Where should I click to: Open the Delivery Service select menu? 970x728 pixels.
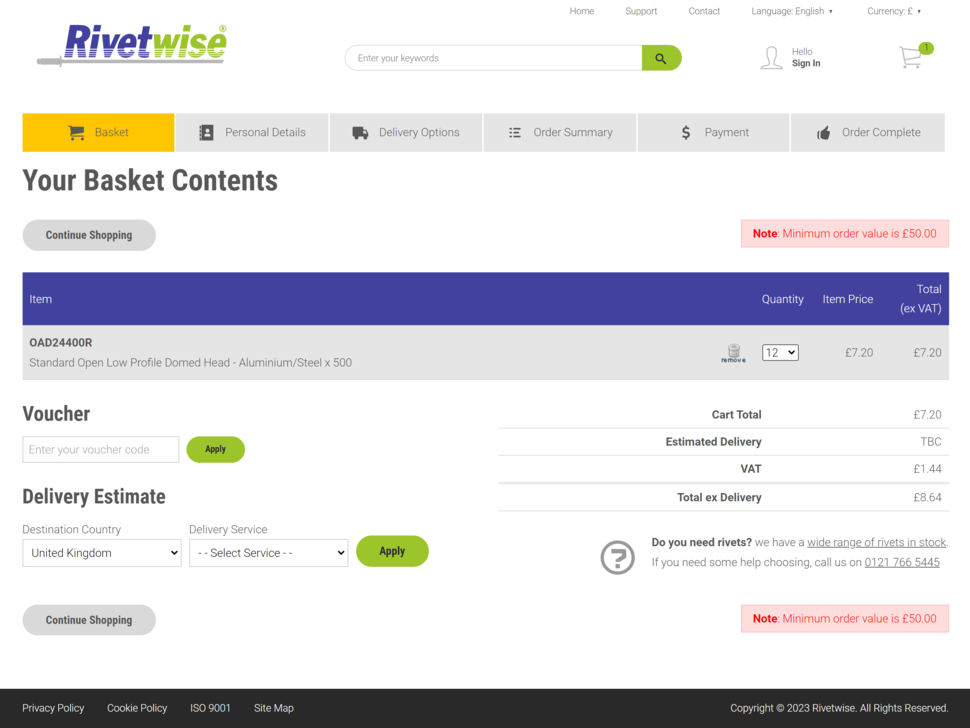click(x=269, y=553)
